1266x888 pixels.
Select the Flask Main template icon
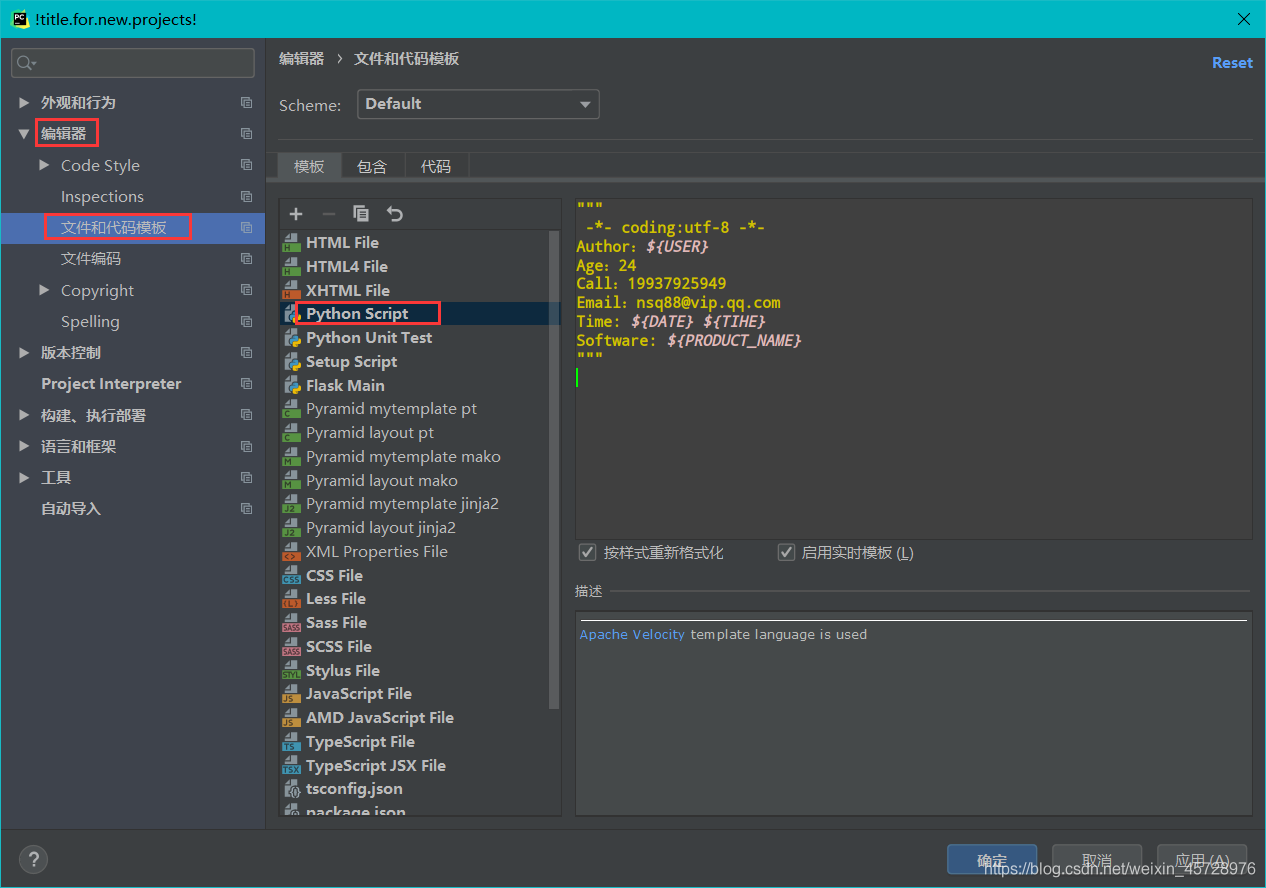(292, 386)
